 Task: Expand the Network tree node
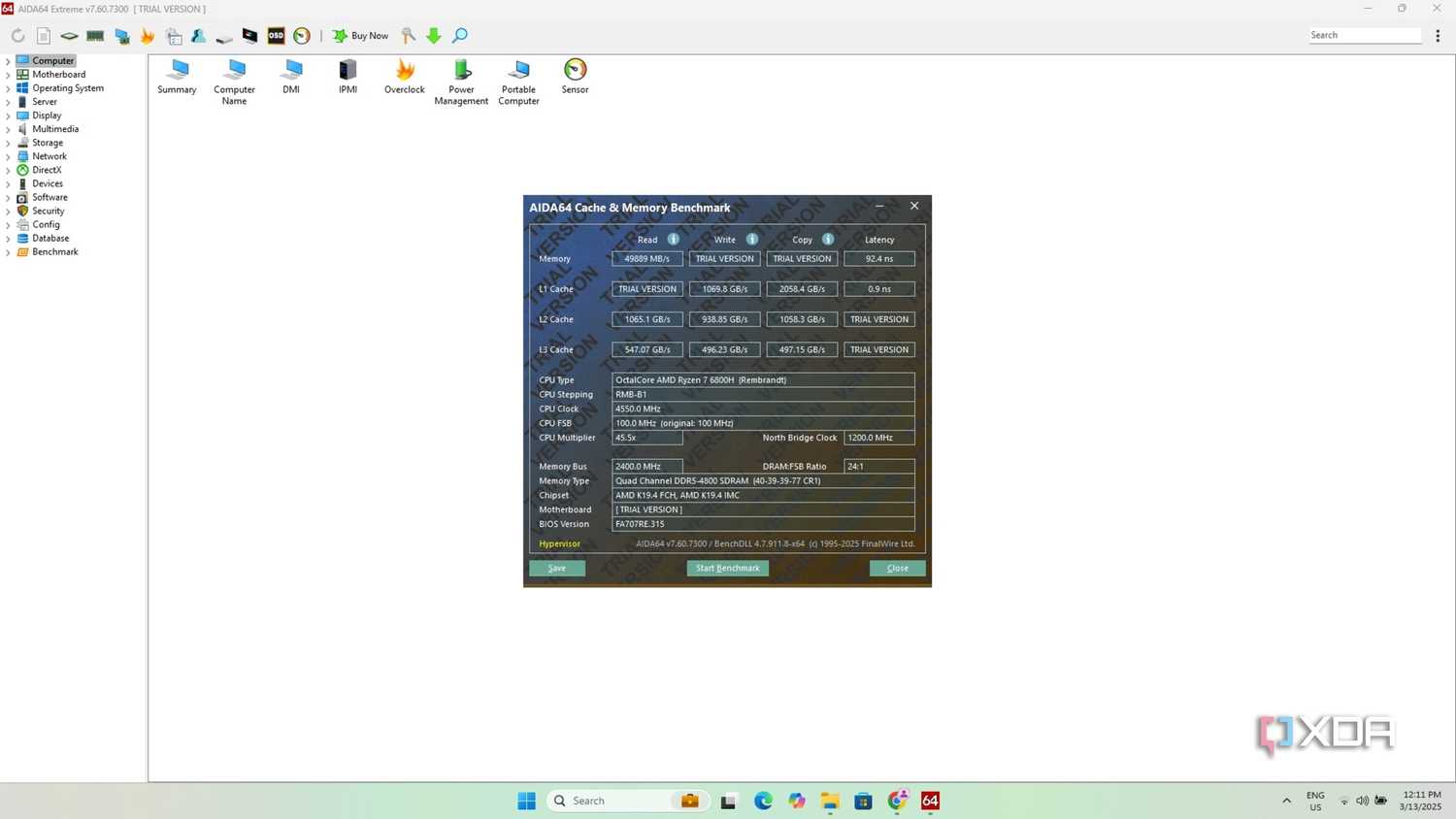coord(8,156)
